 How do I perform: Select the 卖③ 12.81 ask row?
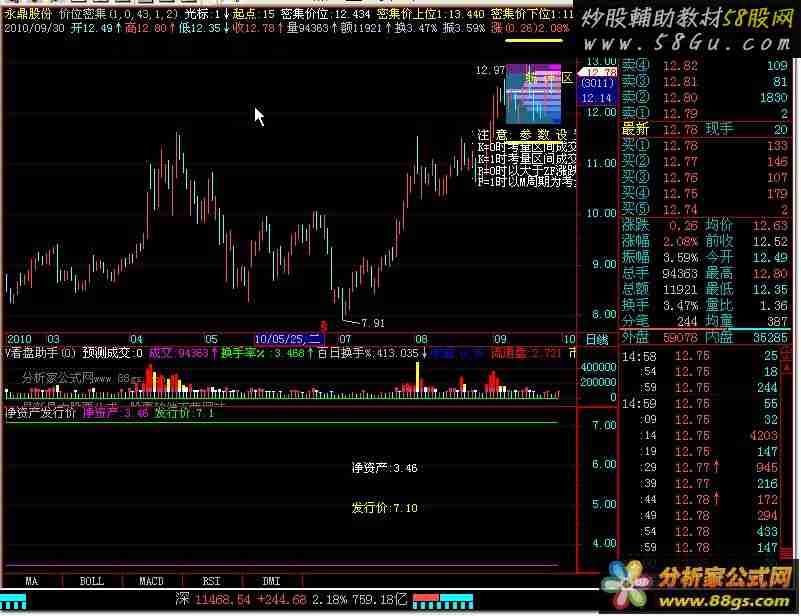(x=705, y=82)
